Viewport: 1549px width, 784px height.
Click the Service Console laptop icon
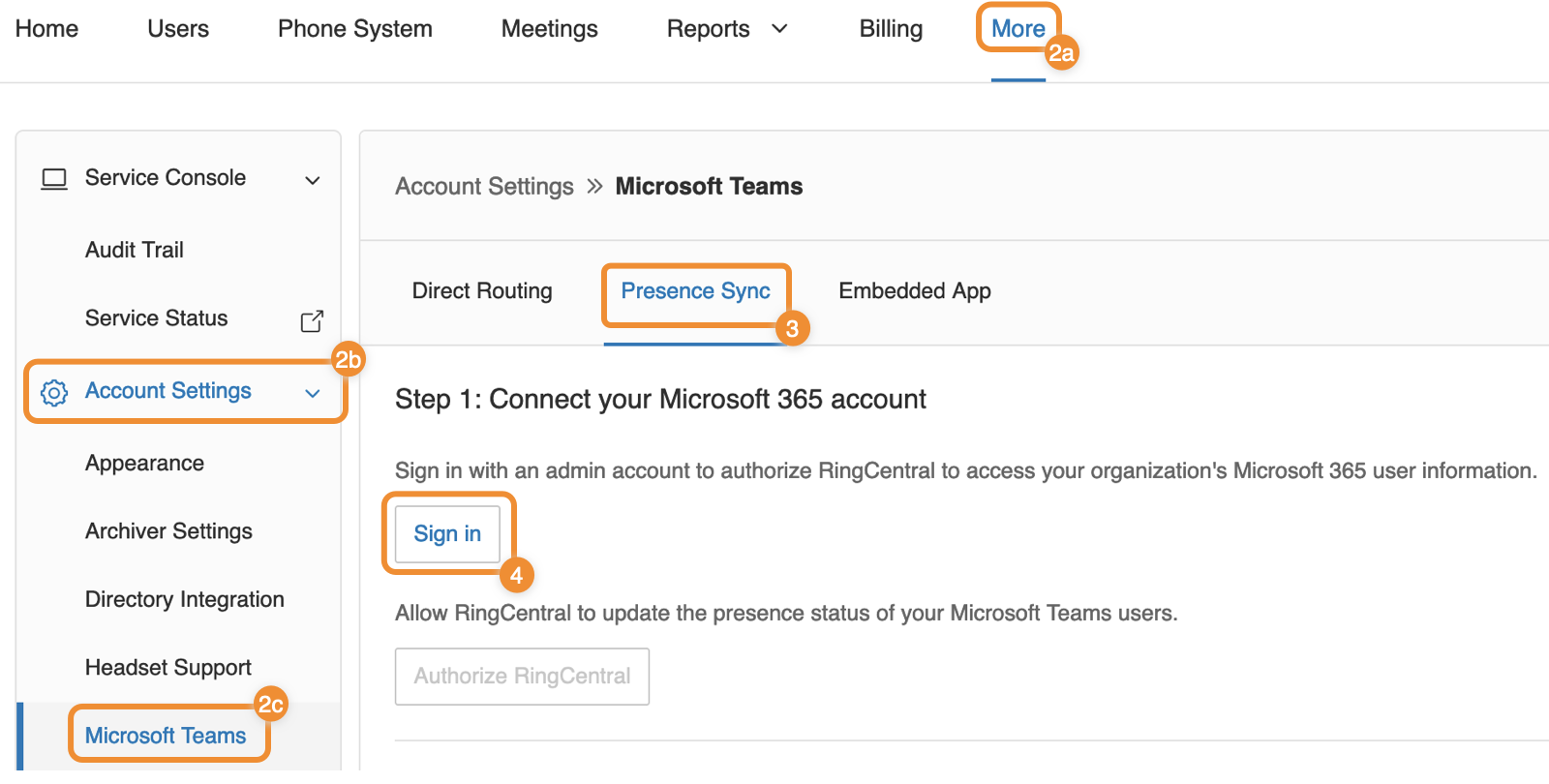[x=54, y=179]
